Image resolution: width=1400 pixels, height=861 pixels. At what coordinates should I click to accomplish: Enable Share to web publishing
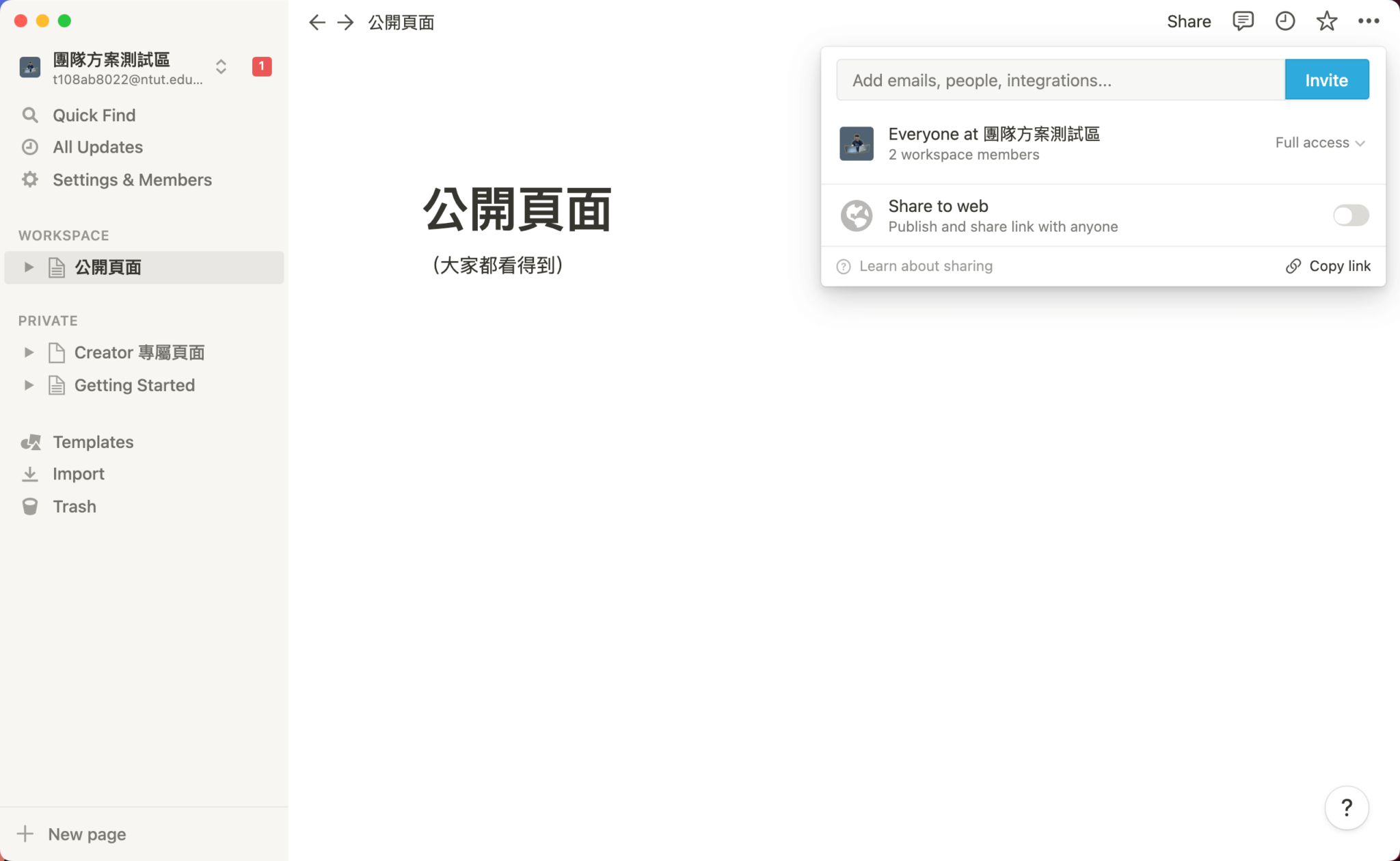pyautogui.click(x=1350, y=215)
